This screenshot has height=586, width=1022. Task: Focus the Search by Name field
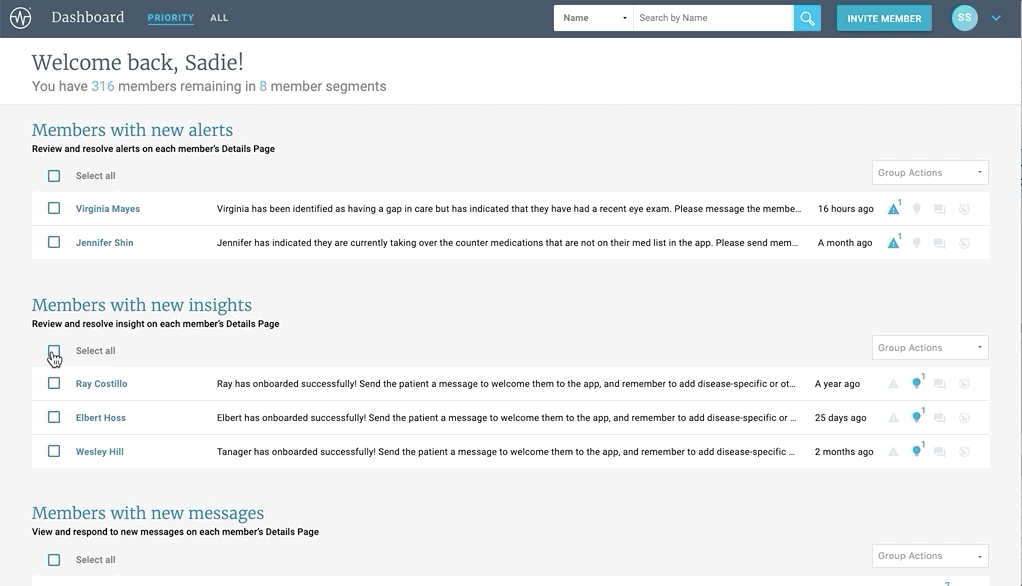pos(713,18)
